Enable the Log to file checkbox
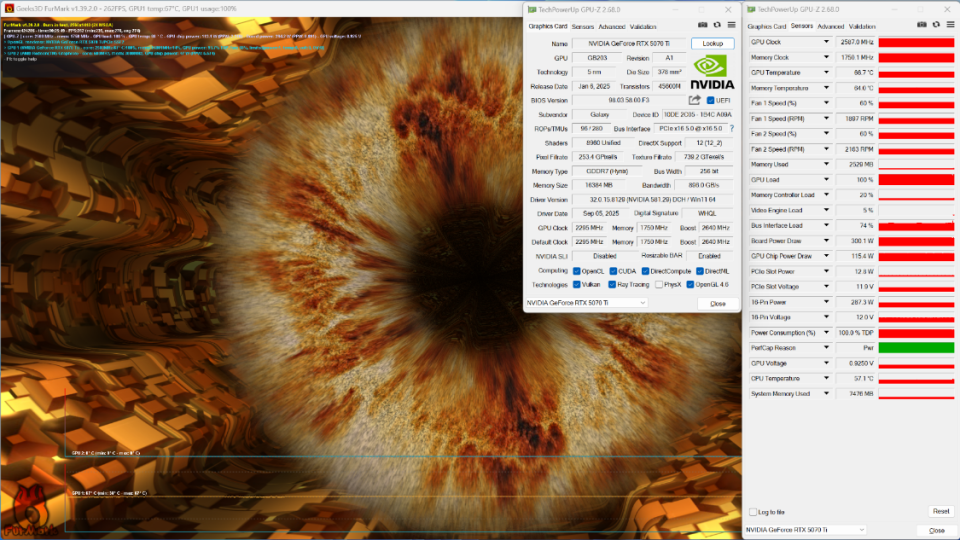 pos(753,512)
